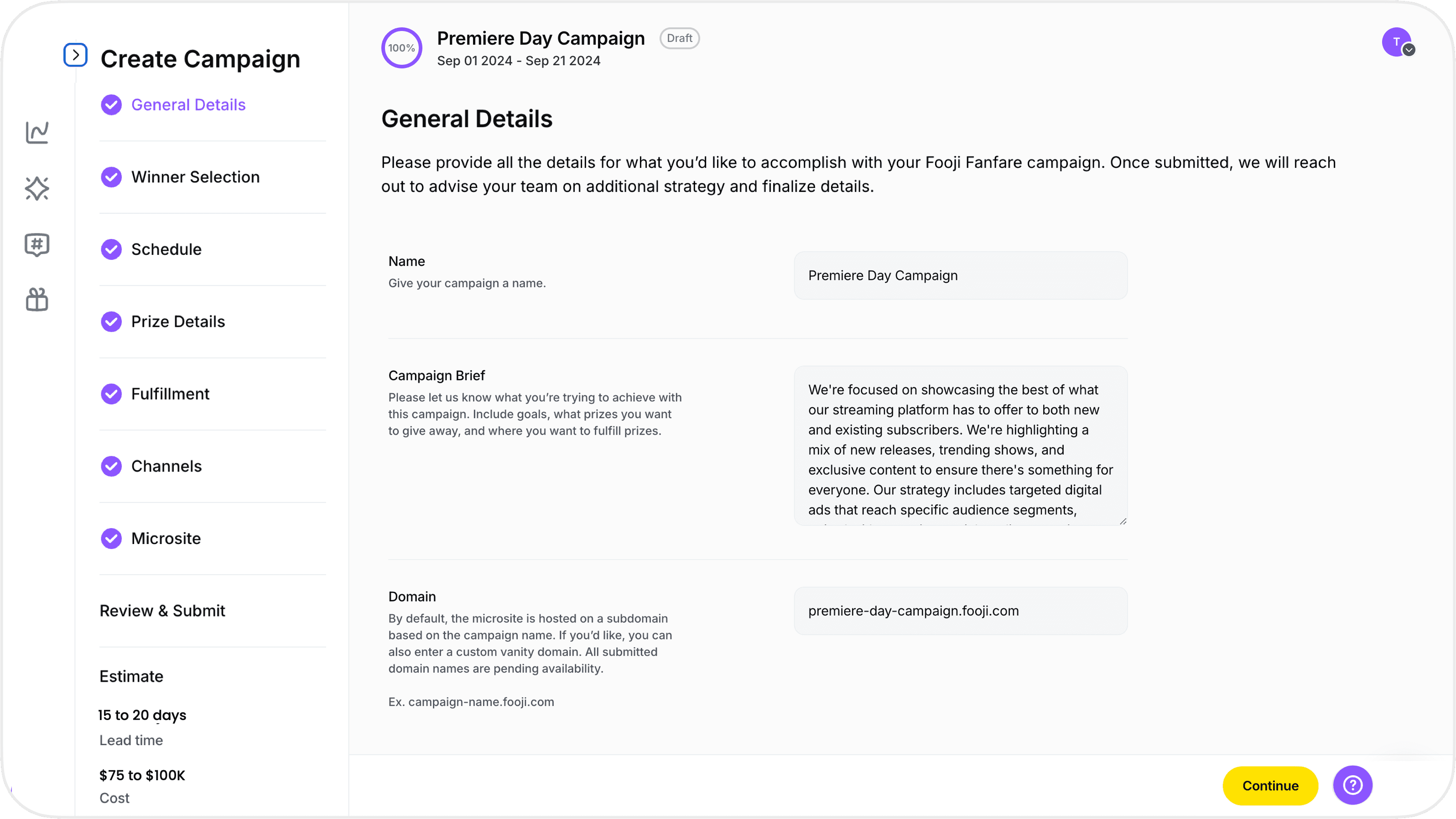Viewport: 1456px width, 819px height.
Task: Open the Review & Submit step
Action: 162,611
